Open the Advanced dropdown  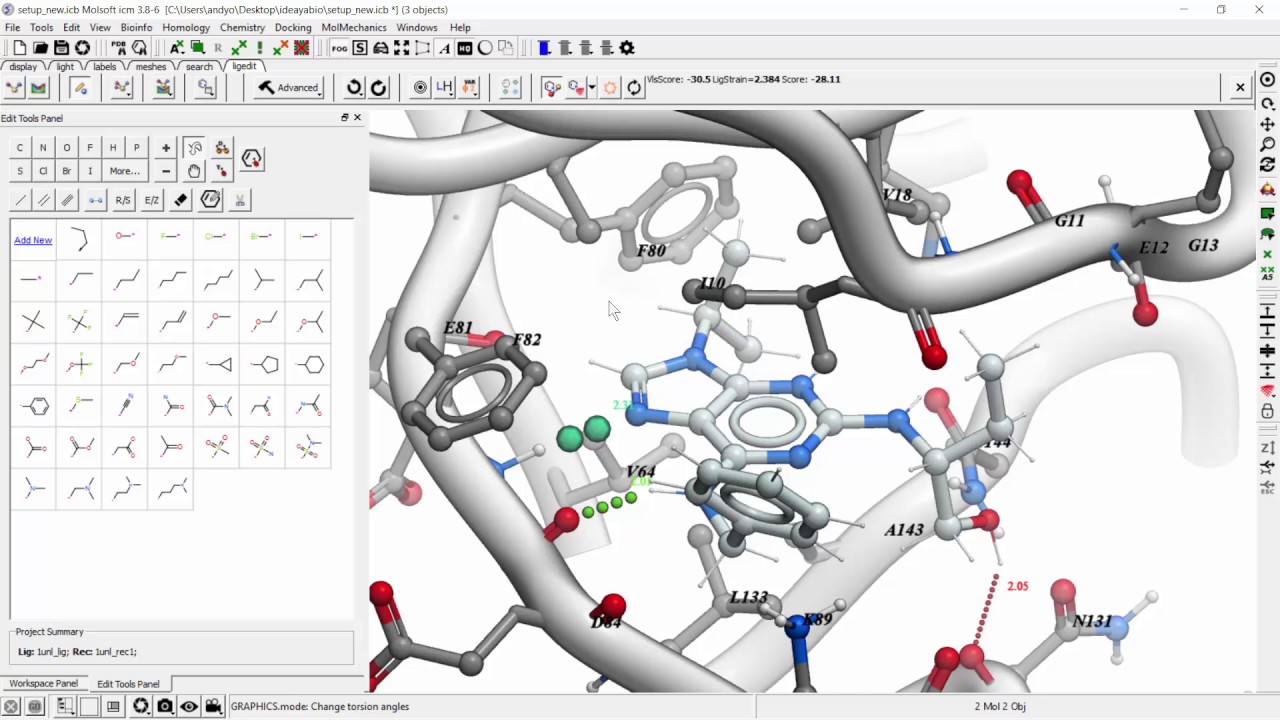pos(288,88)
